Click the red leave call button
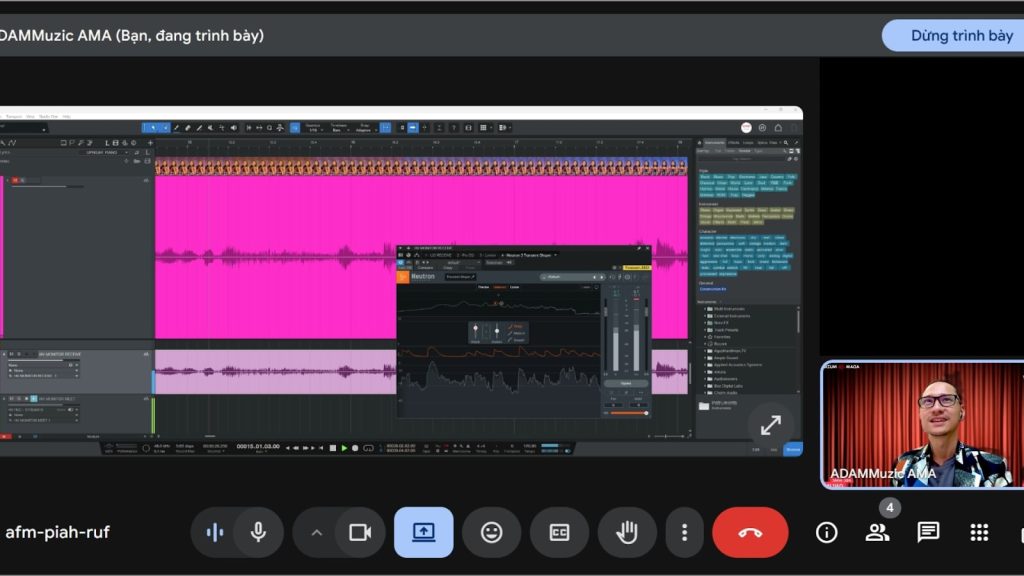Image resolution: width=1024 pixels, height=576 pixels. tap(750, 532)
